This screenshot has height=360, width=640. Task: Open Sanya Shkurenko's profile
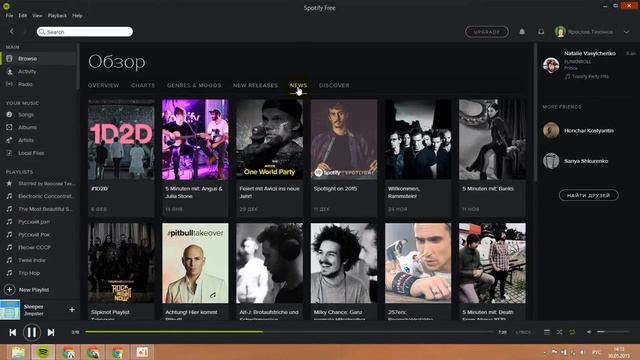click(x=576, y=161)
